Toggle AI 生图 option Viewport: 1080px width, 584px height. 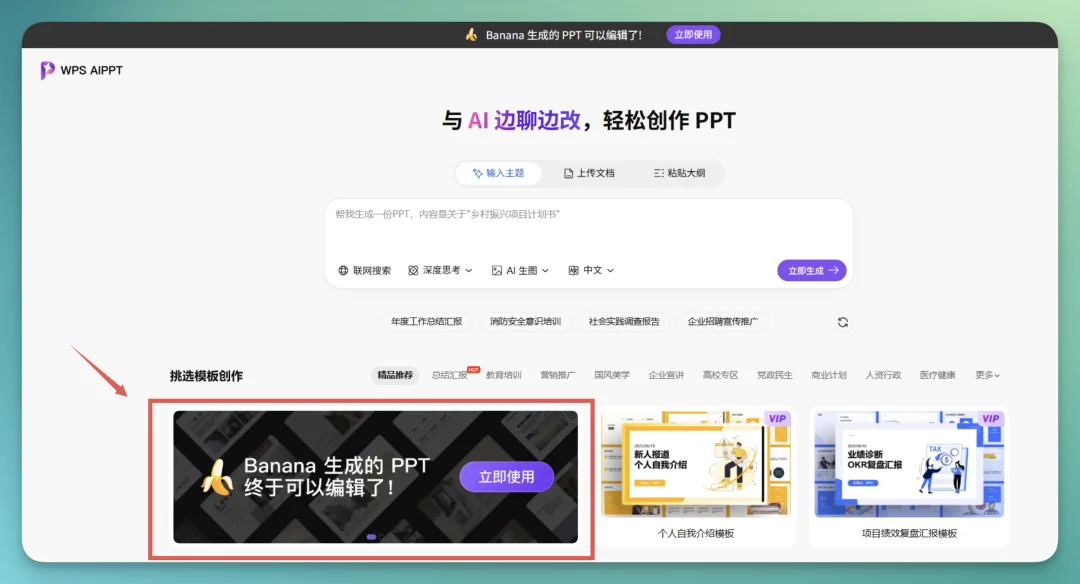[x=518, y=270]
